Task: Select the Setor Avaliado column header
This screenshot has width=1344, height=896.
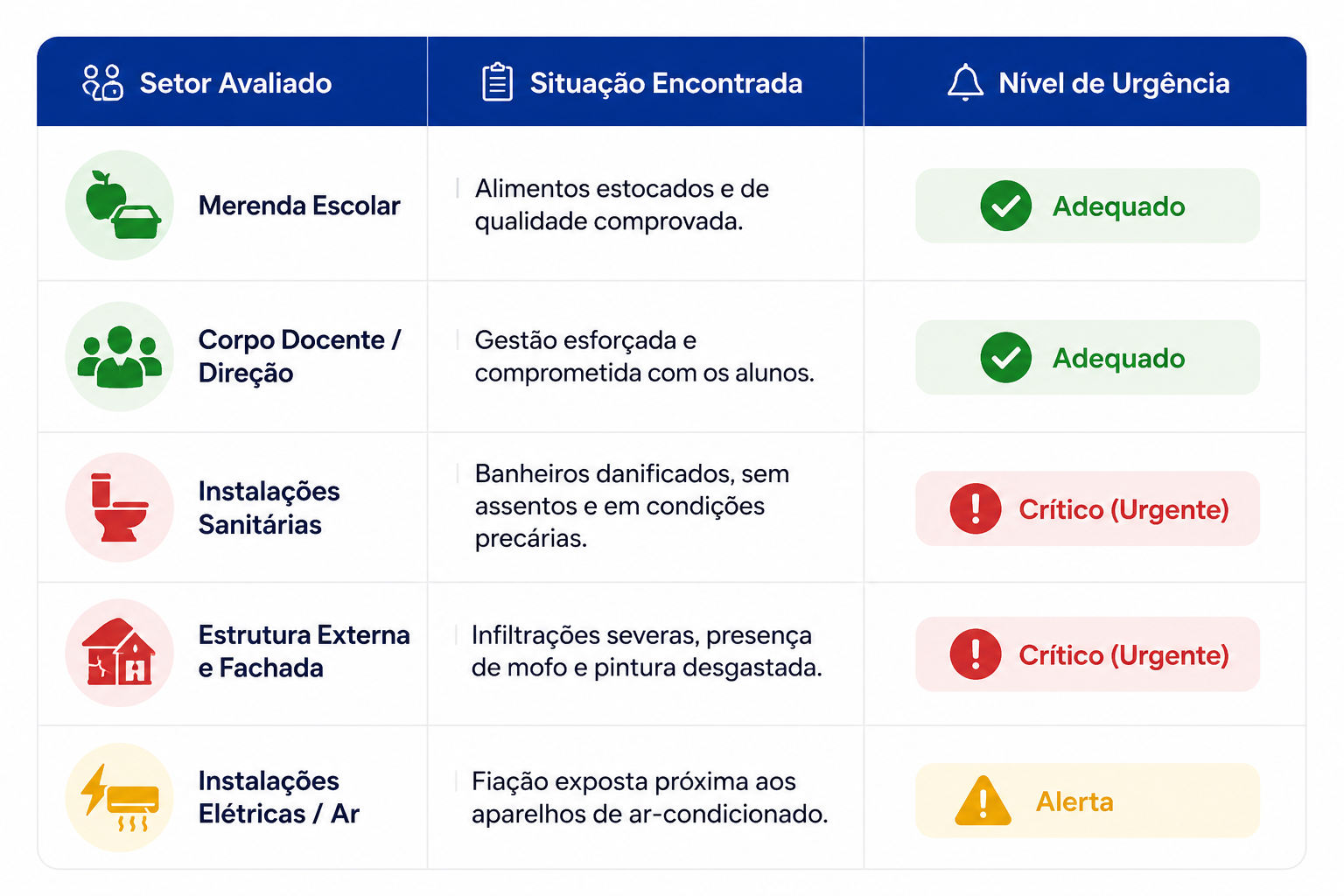Action: (x=232, y=82)
